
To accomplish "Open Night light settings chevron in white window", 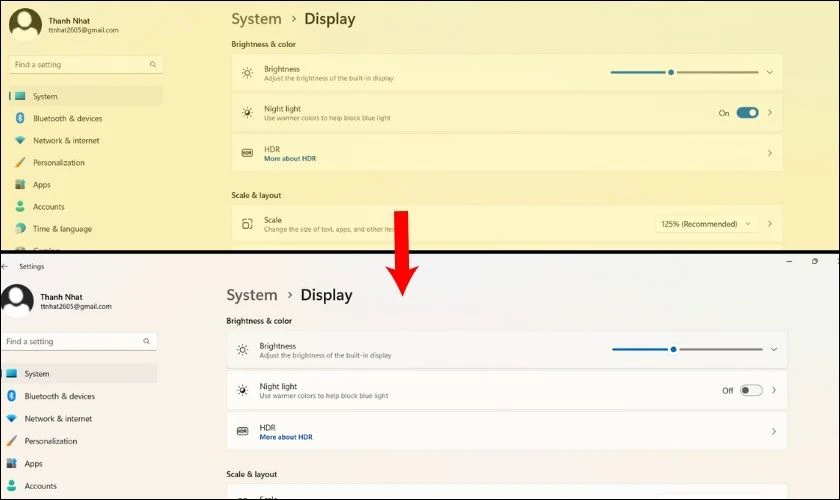I will pyautogui.click(x=774, y=390).
